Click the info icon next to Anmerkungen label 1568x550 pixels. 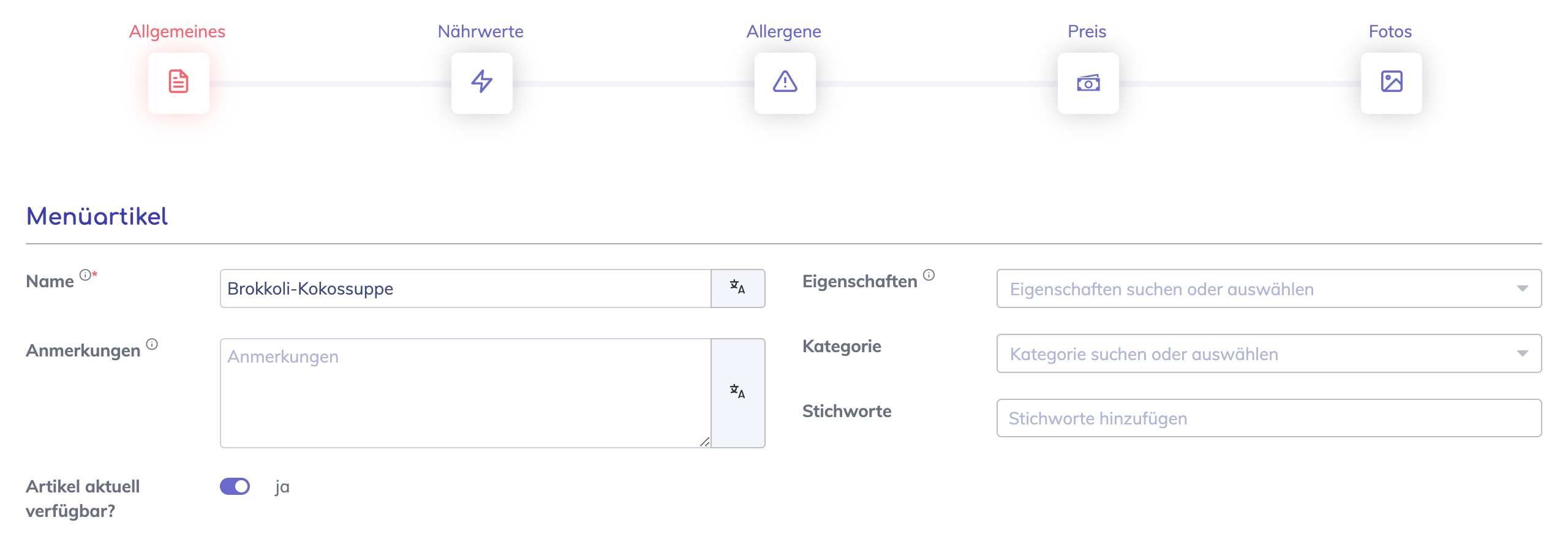(152, 344)
